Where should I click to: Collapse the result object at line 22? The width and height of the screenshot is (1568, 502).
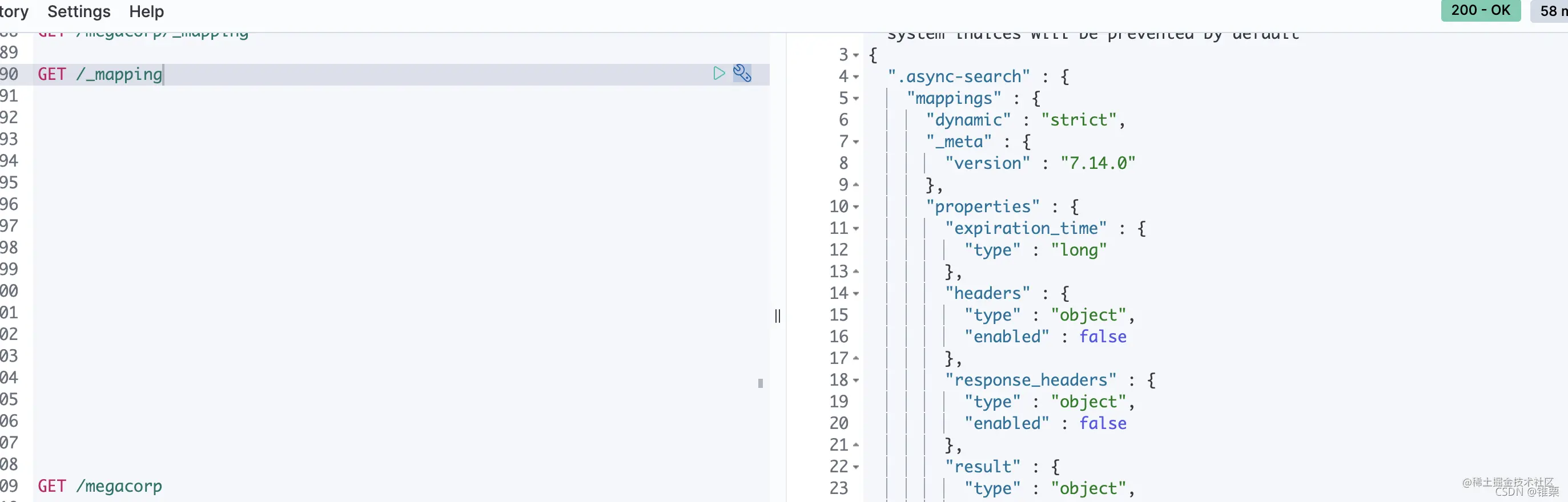pos(856,467)
